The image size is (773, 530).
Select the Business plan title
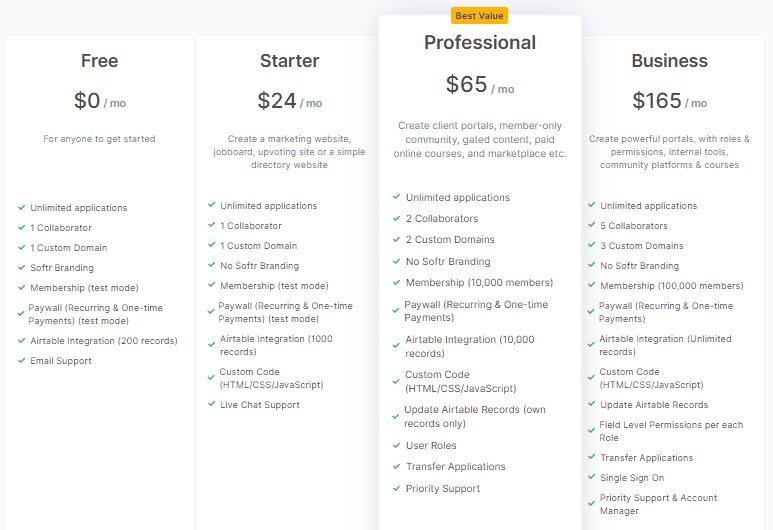point(670,61)
